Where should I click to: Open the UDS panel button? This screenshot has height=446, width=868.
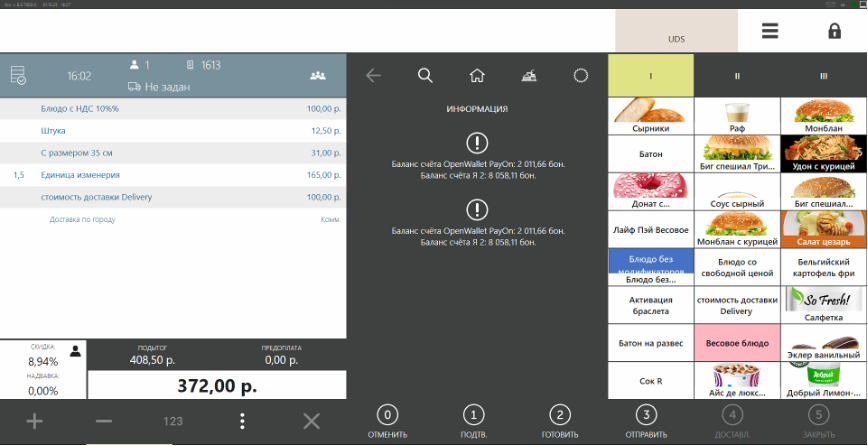click(x=676, y=31)
